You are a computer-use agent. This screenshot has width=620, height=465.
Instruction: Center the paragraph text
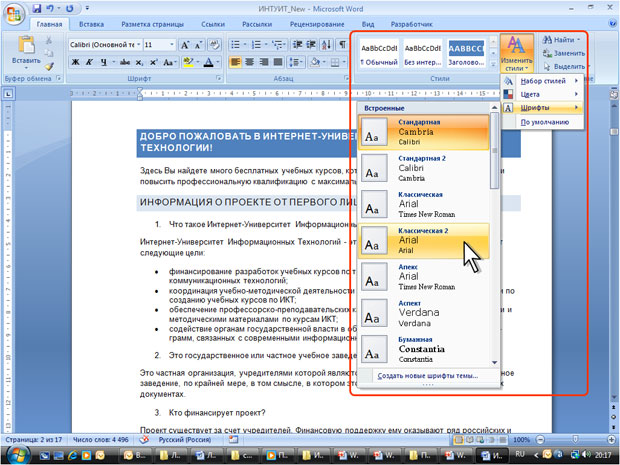[250, 62]
